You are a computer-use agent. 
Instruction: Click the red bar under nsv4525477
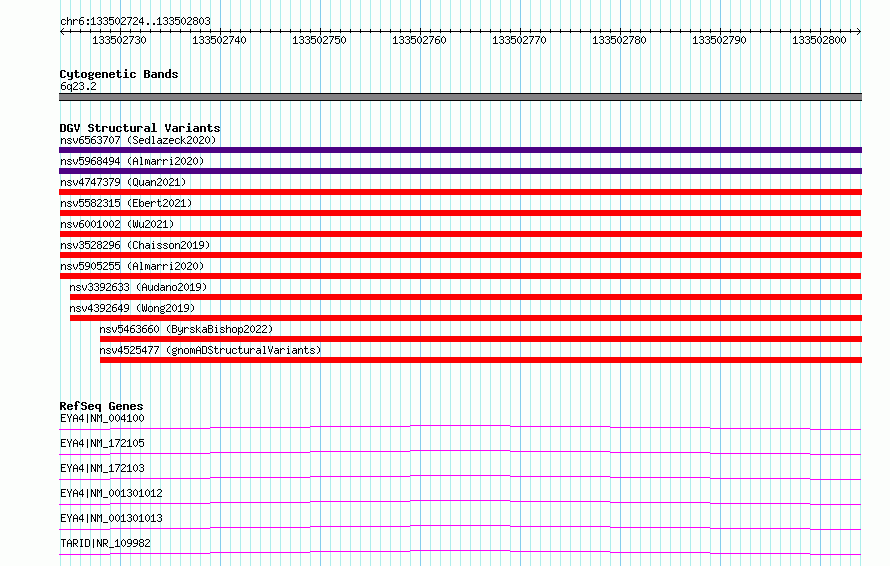[481, 360]
